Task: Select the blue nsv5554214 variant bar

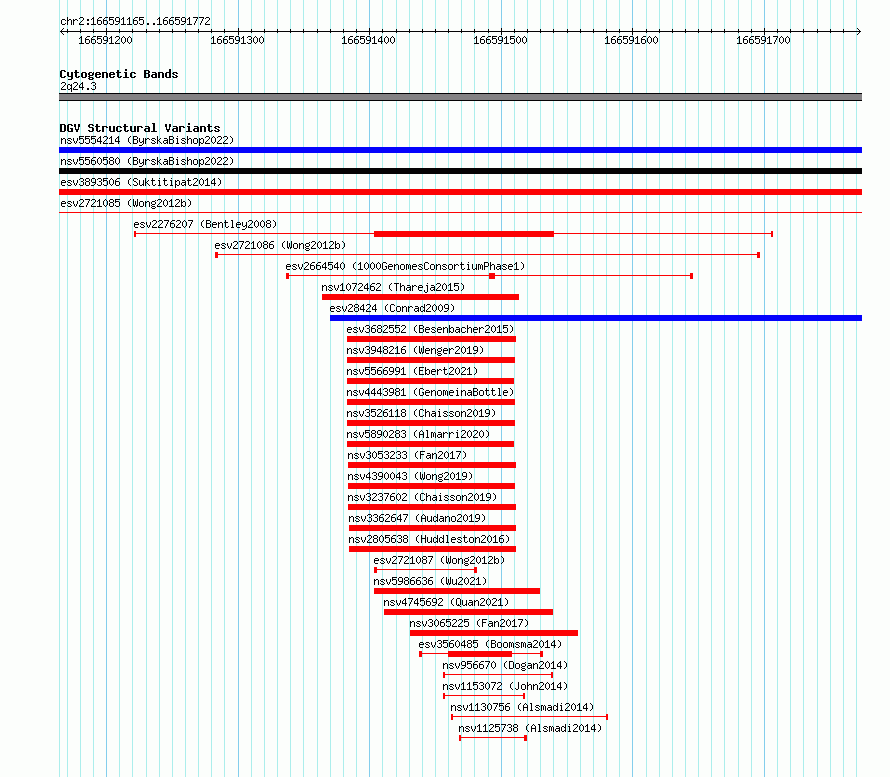Action: [x=460, y=150]
